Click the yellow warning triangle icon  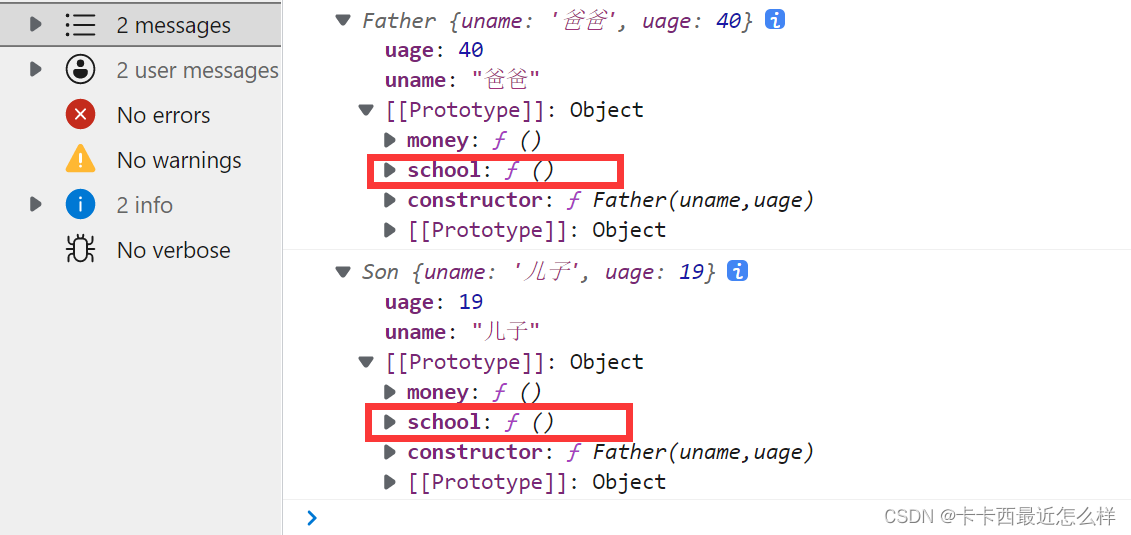(80, 159)
